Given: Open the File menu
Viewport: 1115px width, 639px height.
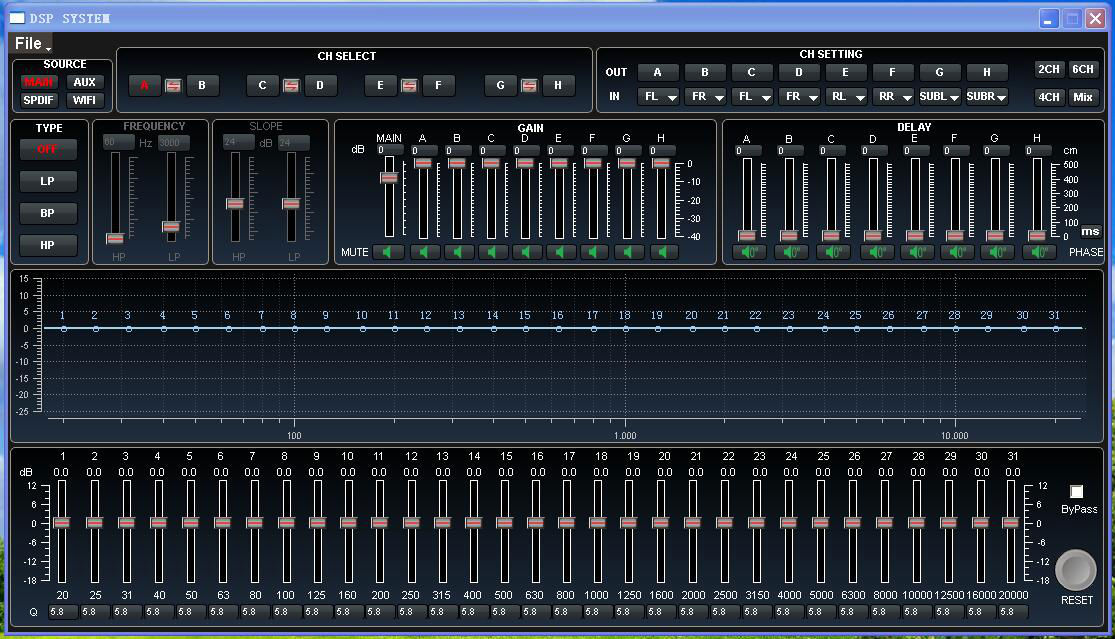Looking at the screenshot, I should [30, 43].
